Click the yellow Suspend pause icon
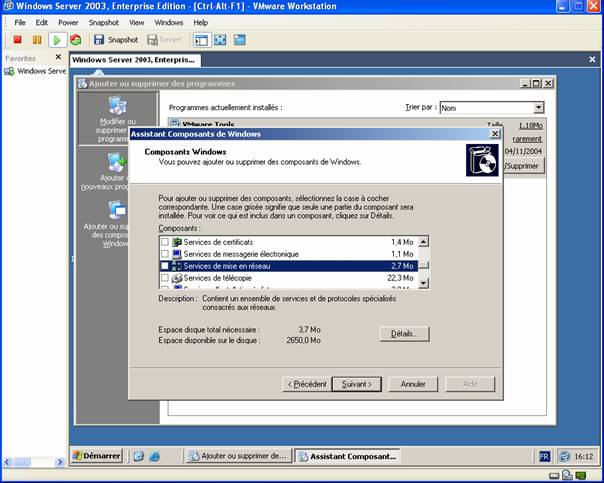 [x=37, y=40]
